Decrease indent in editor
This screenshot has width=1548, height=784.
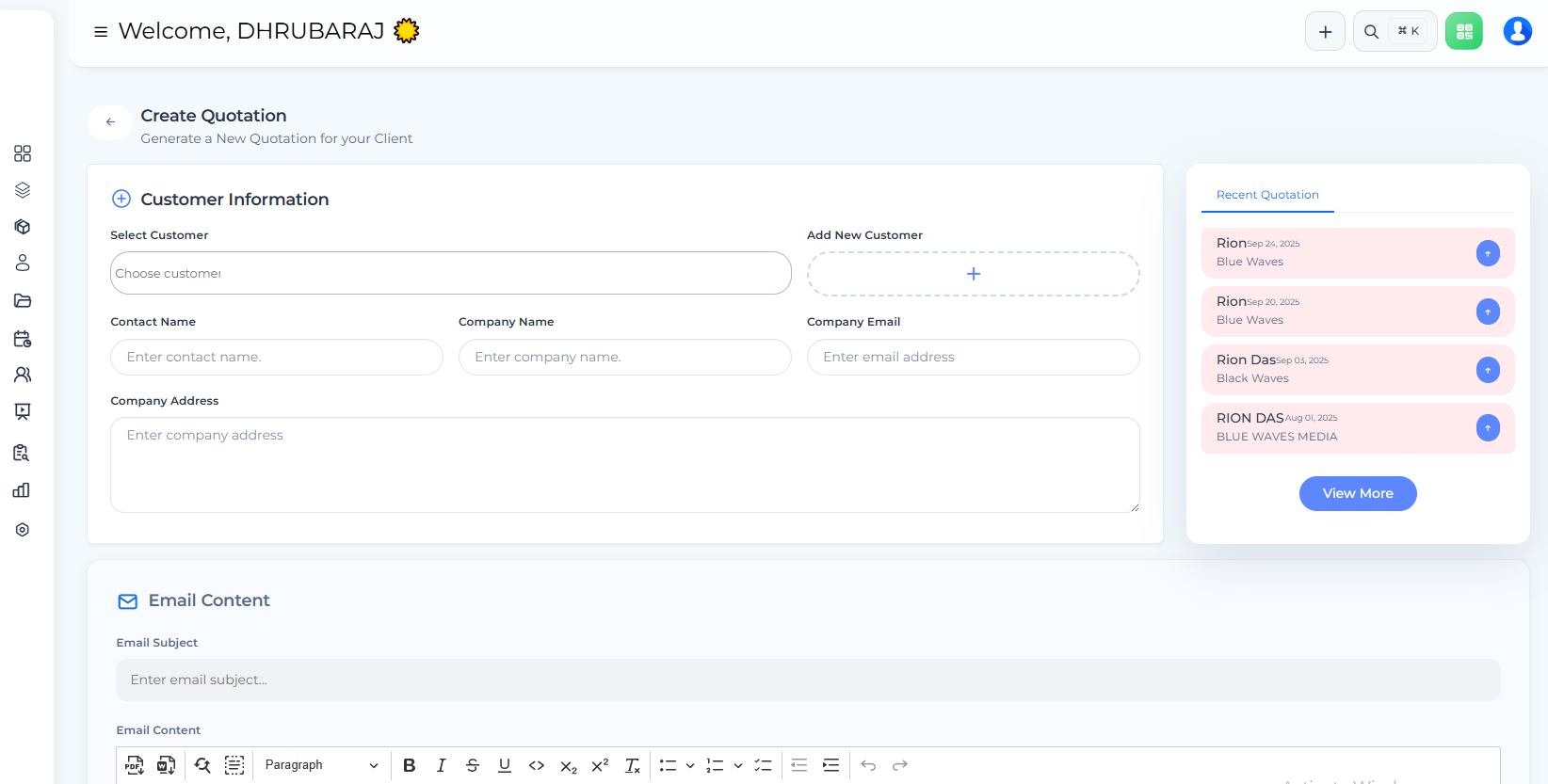click(x=799, y=765)
